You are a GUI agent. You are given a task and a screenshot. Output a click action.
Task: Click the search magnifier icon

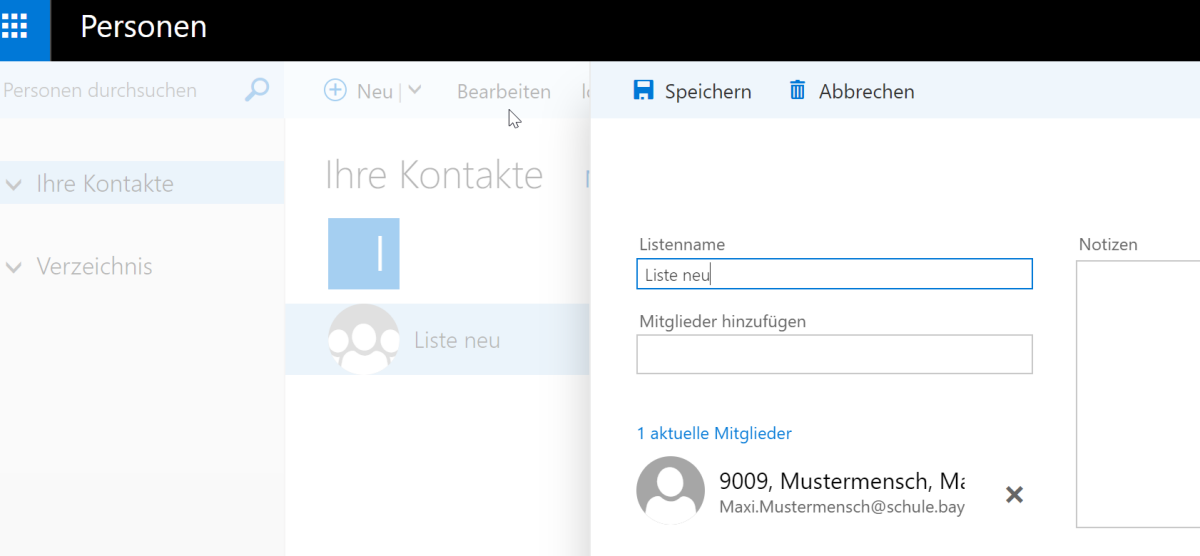click(x=257, y=90)
